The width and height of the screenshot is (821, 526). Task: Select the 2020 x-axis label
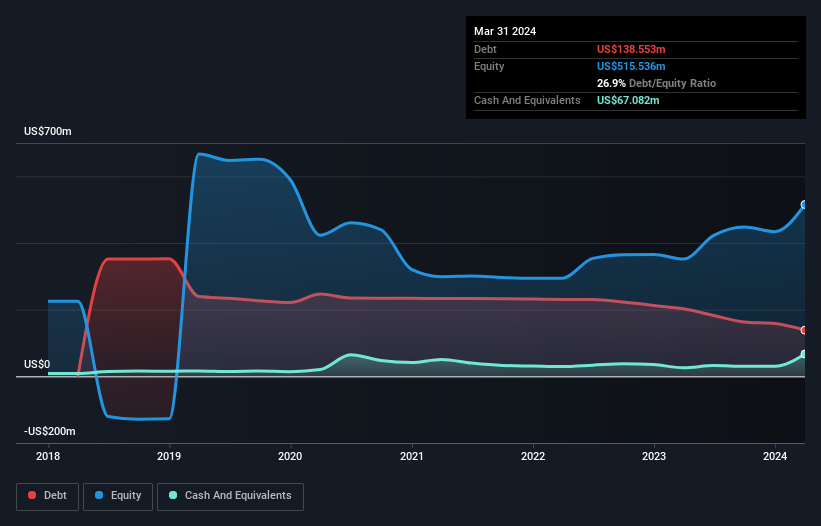pyautogui.click(x=290, y=456)
